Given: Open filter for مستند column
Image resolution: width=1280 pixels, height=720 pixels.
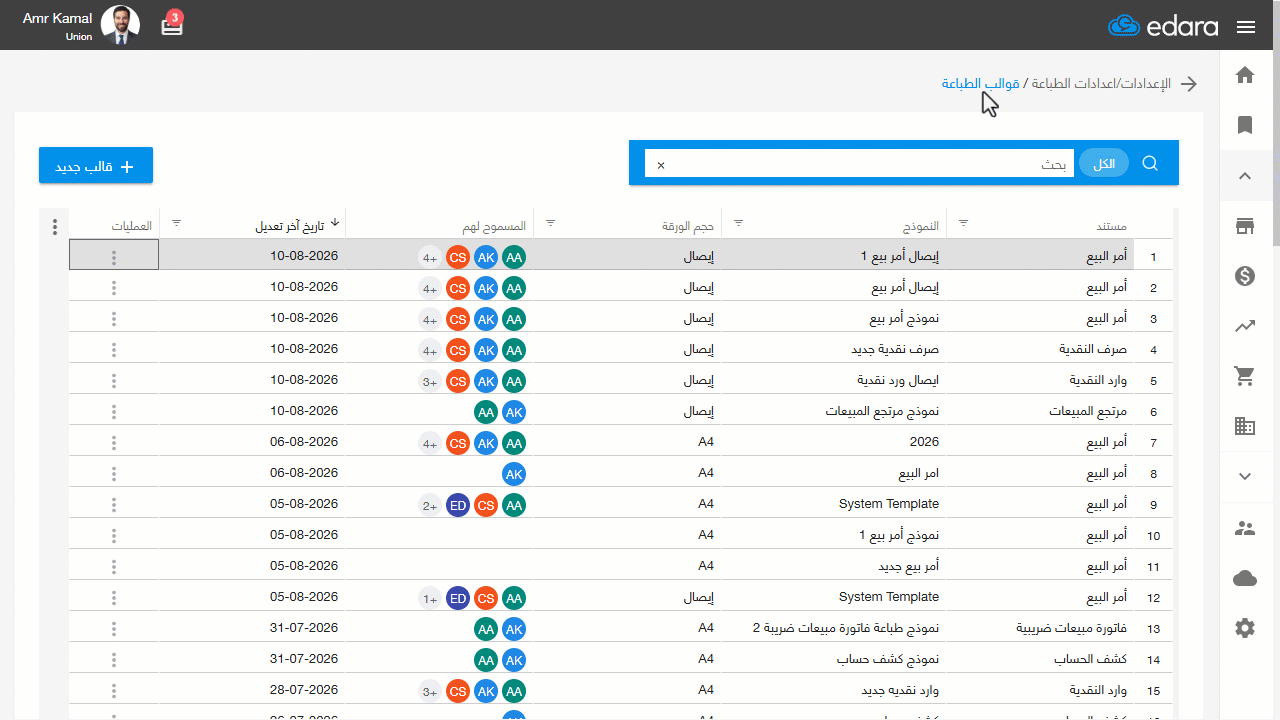Looking at the screenshot, I should [964, 223].
